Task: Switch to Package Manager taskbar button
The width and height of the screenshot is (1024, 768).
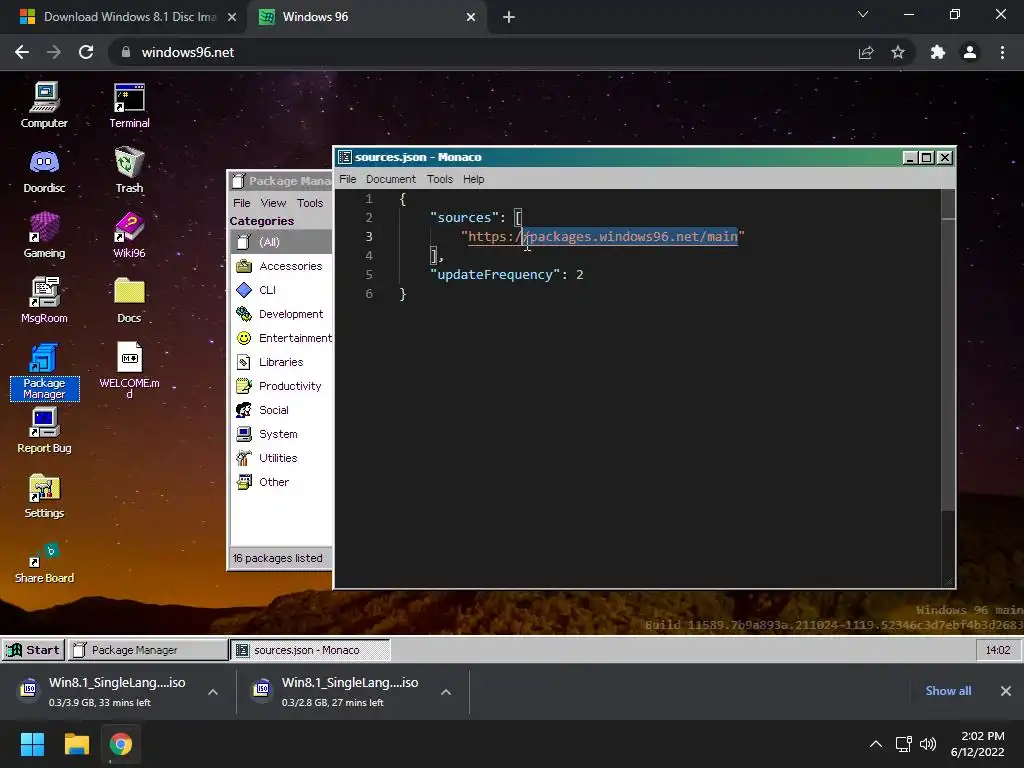Action: click(148, 650)
